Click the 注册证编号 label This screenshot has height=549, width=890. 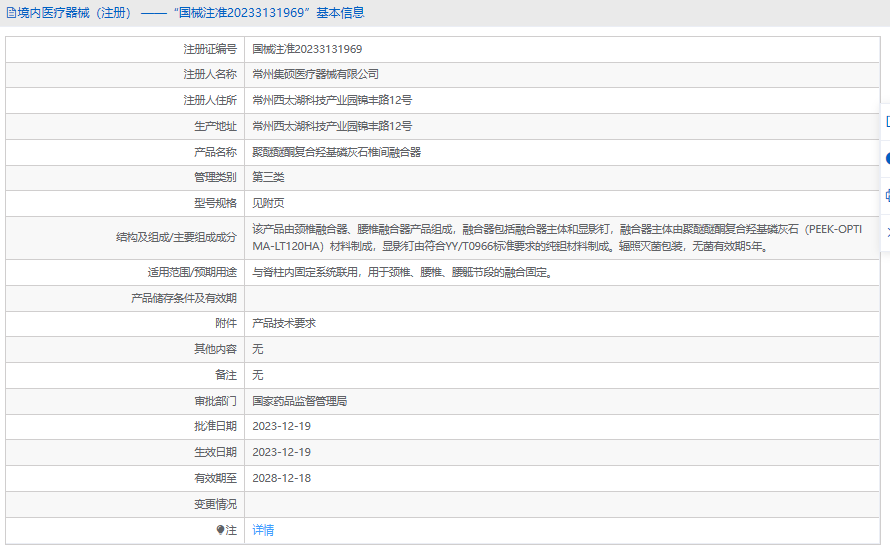[210, 49]
